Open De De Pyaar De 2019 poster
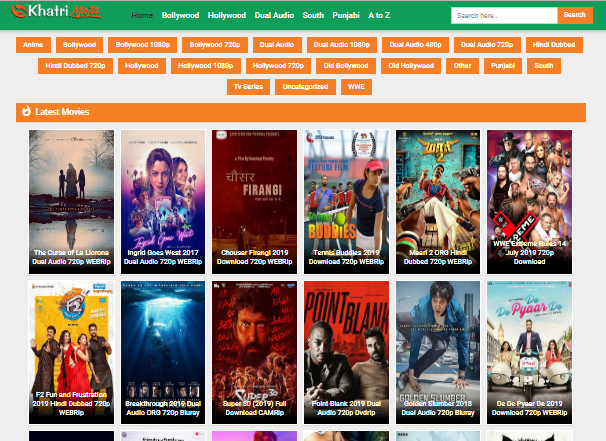The height and width of the screenshot is (441, 606). 529,352
